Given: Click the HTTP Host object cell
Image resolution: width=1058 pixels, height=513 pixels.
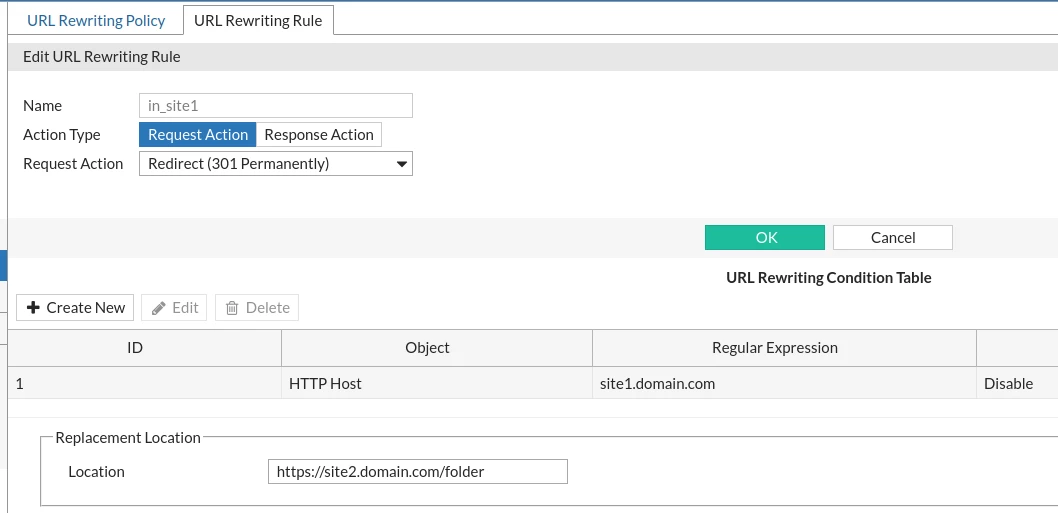Looking at the screenshot, I should [x=437, y=383].
